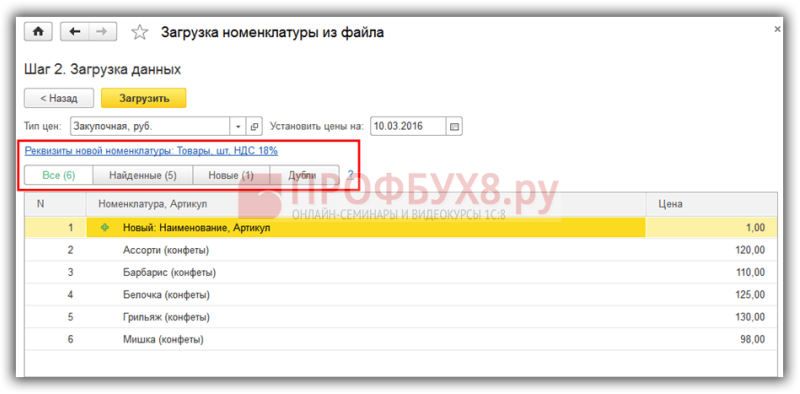The width and height of the screenshot is (800, 394).
Task: Open the calendar picker for price date
Action: (455, 126)
